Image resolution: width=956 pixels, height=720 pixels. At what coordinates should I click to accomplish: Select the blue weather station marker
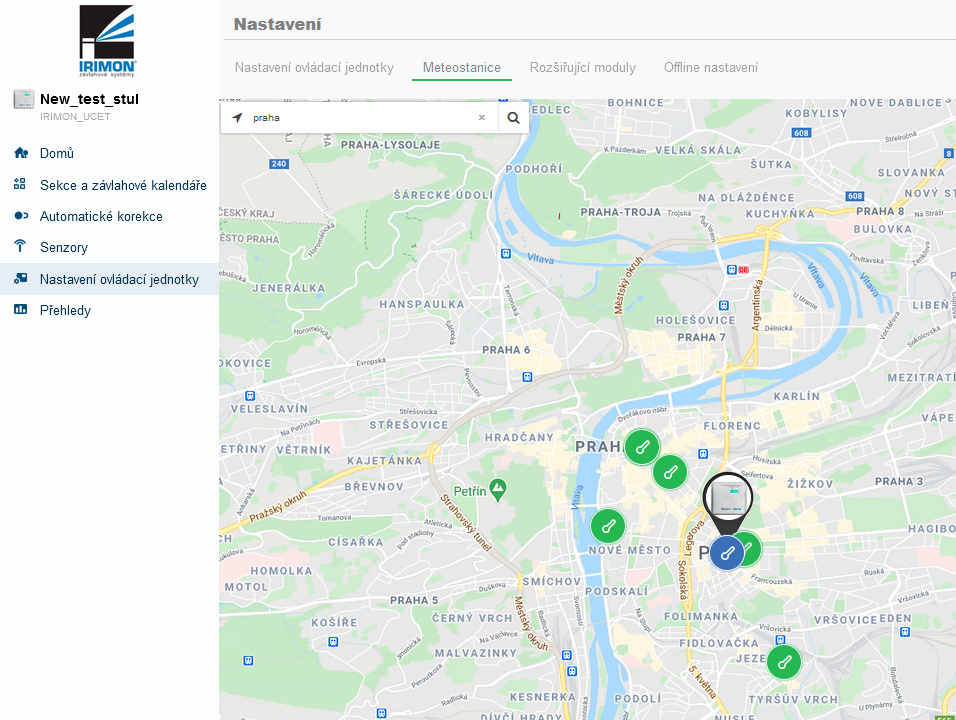click(x=727, y=552)
